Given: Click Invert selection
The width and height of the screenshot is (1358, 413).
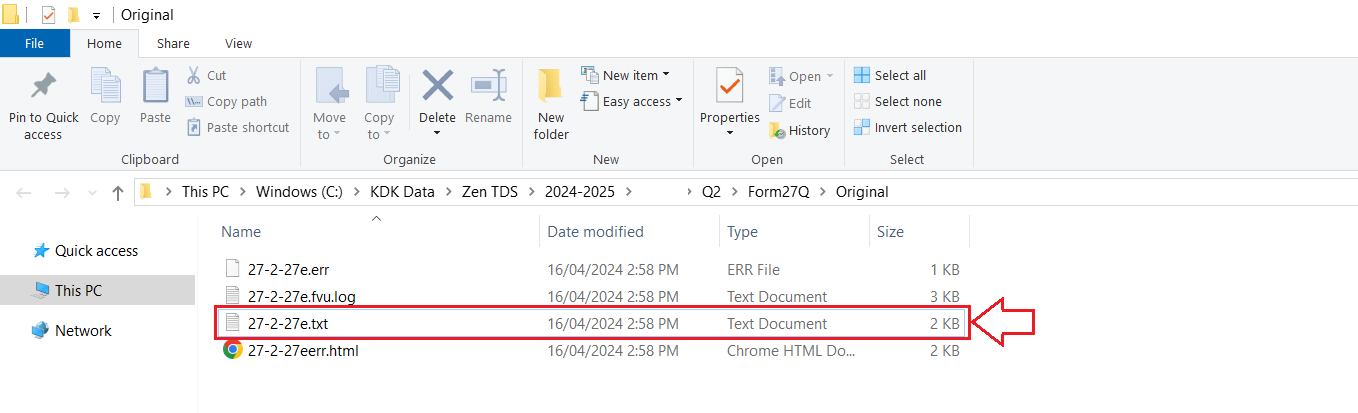Looking at the screenshot, I should coord(907,127).
